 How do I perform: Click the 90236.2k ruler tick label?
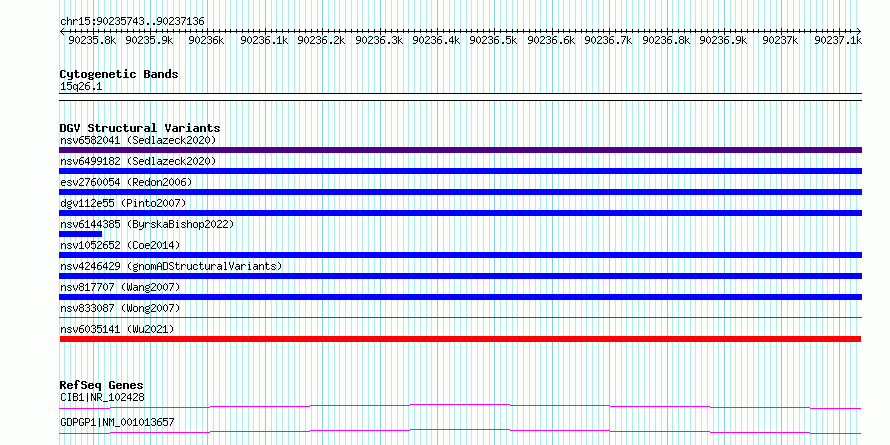click(x=322, y=41)
